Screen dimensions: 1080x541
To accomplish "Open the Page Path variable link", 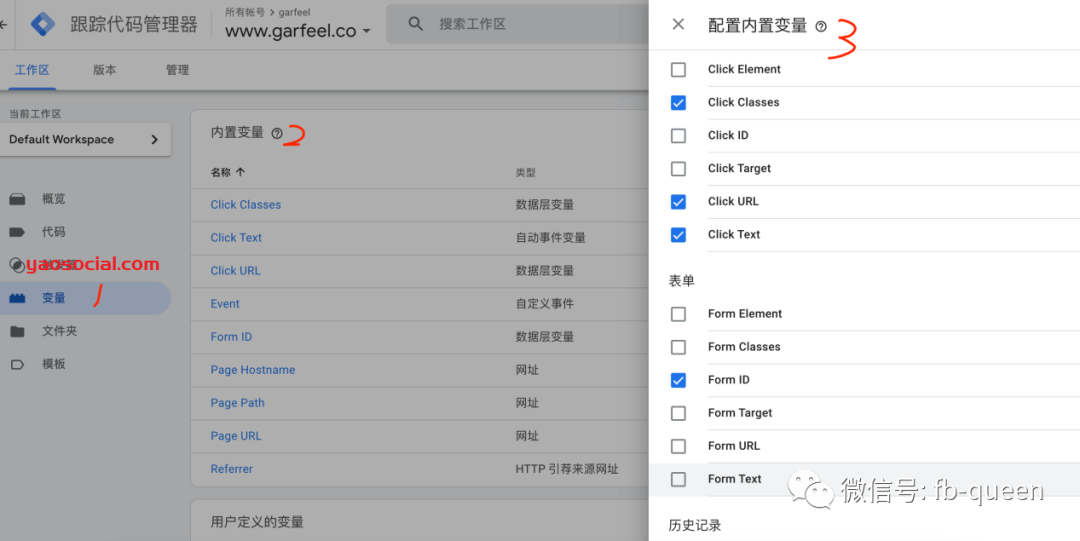I will point(238,403).
